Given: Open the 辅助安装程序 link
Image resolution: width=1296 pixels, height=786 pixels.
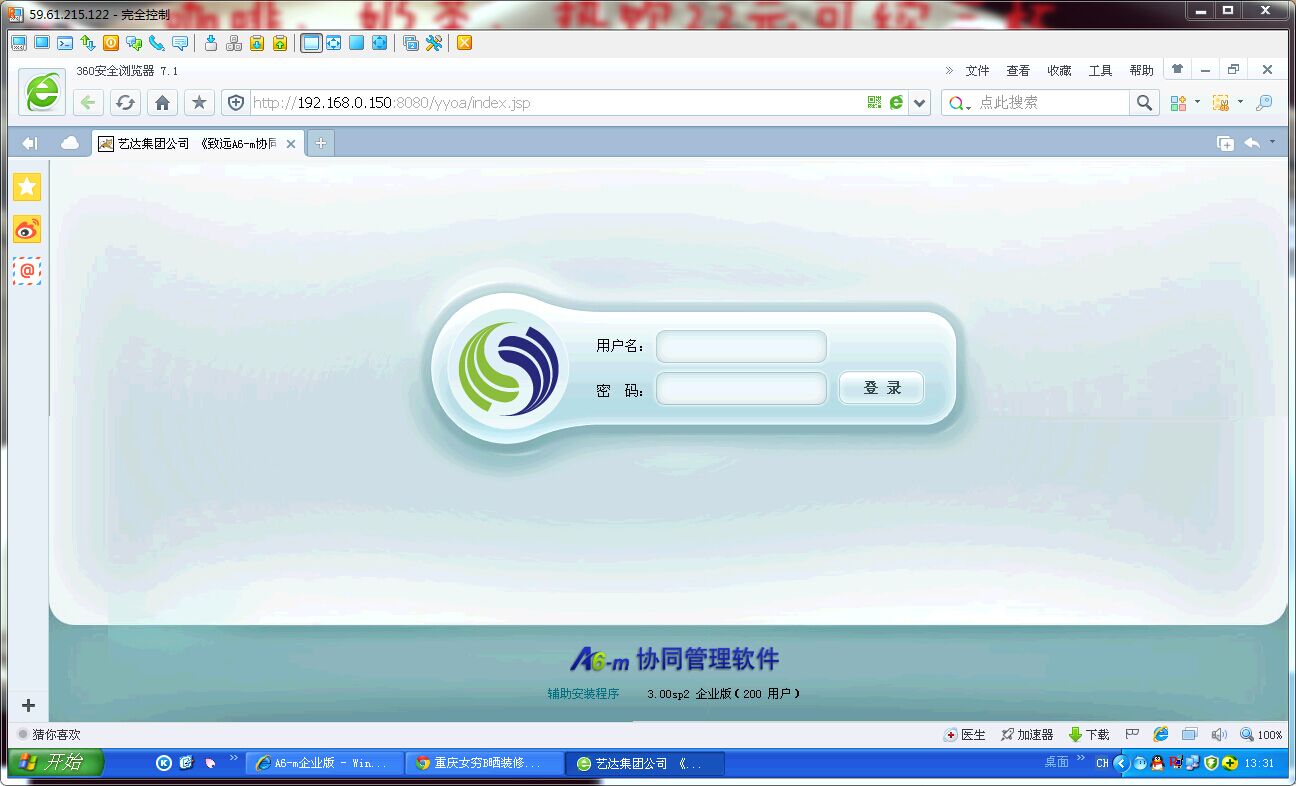Looking at the screenshot, I should click(x=583, y=693).
